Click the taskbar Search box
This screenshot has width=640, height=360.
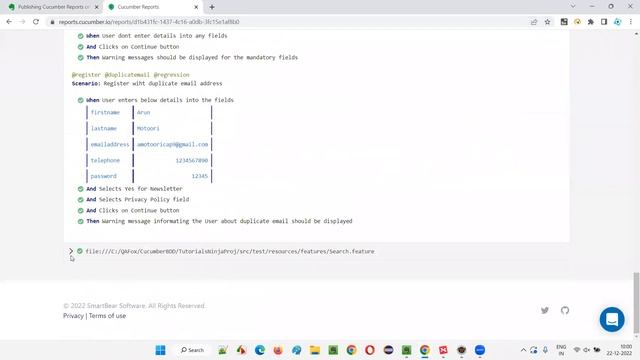[192, 350]
